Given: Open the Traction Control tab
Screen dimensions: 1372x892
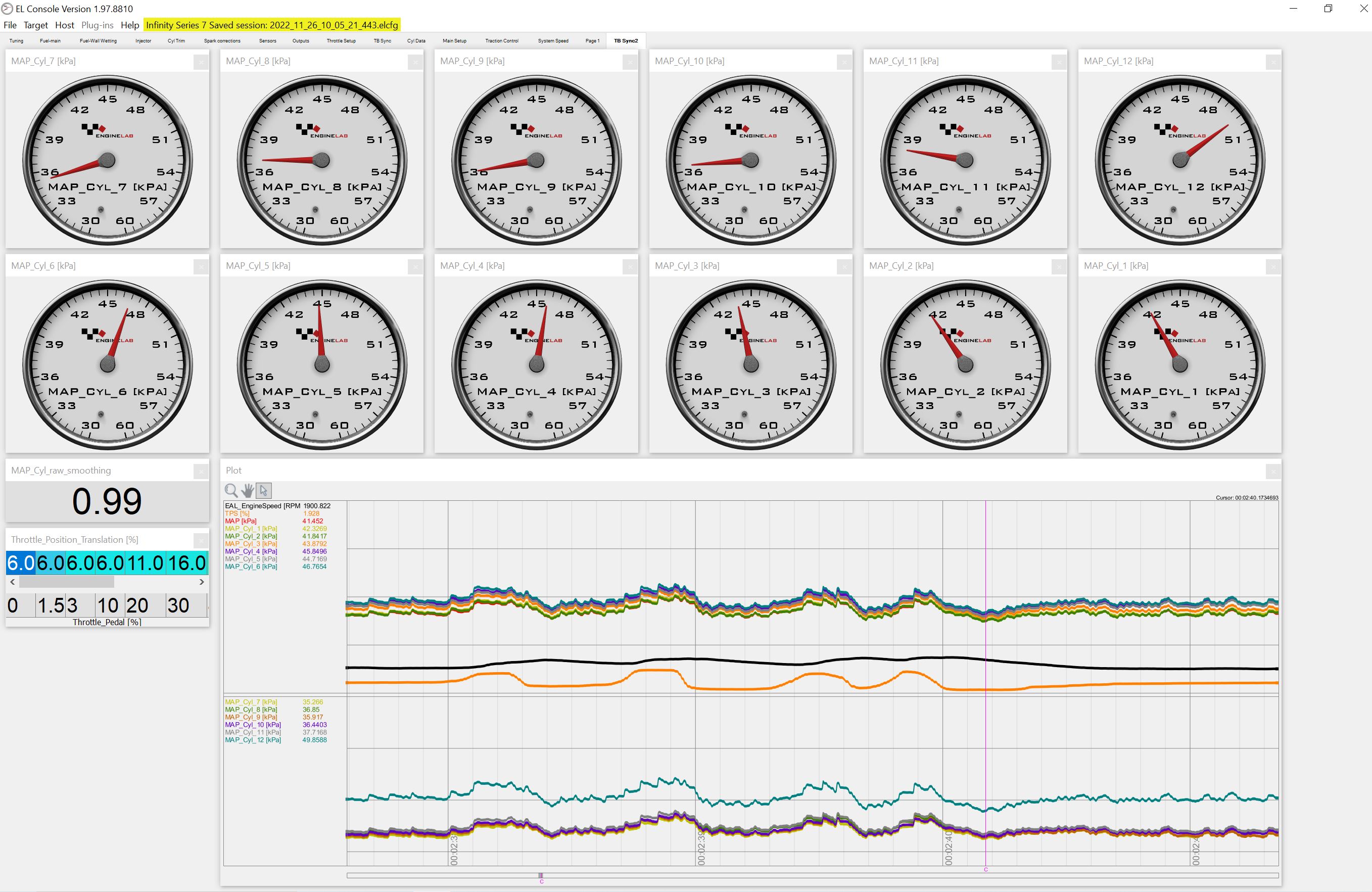Looking at the screenshot, I should click(501, 41).
